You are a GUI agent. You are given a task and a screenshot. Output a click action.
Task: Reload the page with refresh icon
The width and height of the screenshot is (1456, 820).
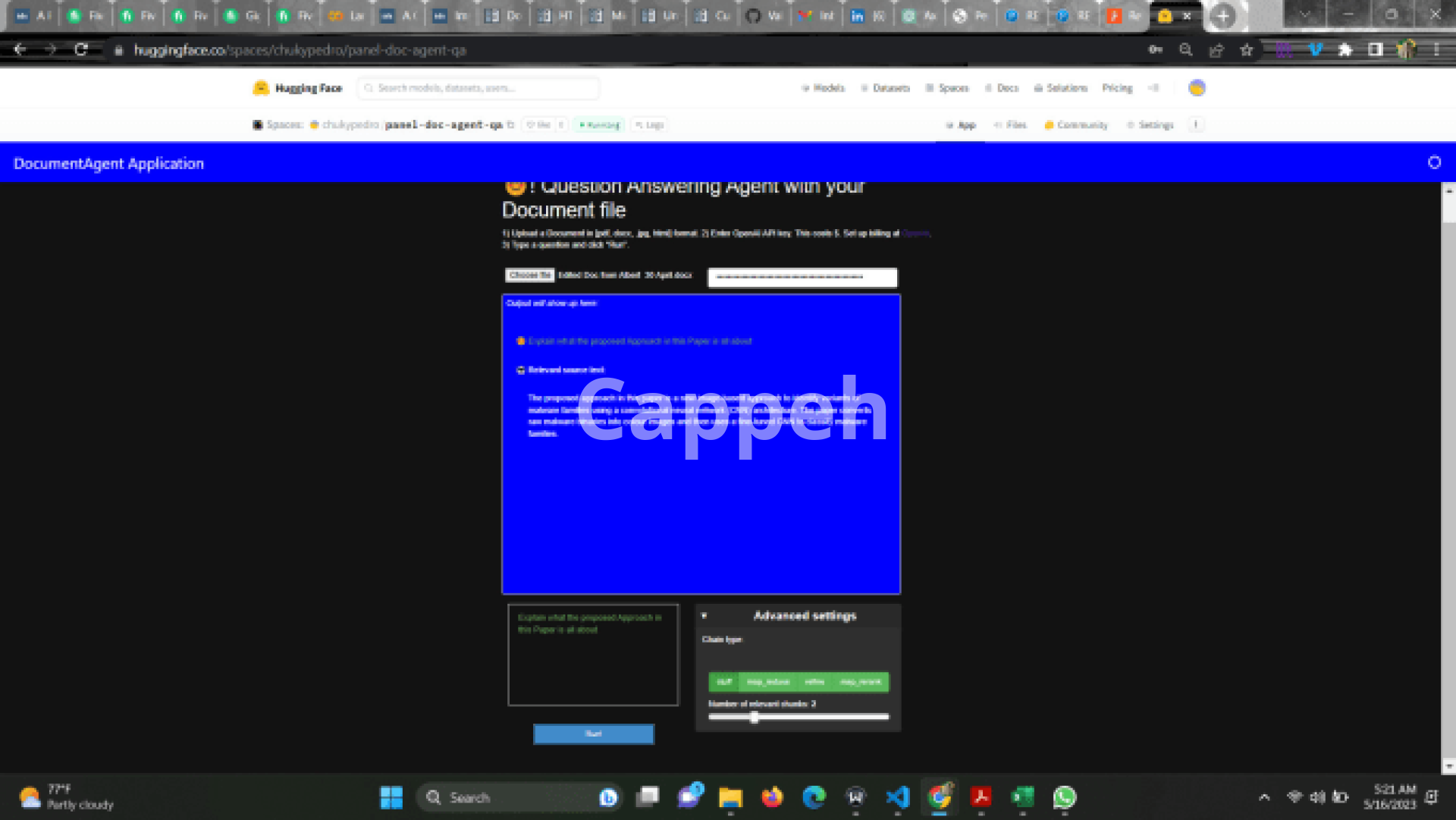click(x=81, y=50)
